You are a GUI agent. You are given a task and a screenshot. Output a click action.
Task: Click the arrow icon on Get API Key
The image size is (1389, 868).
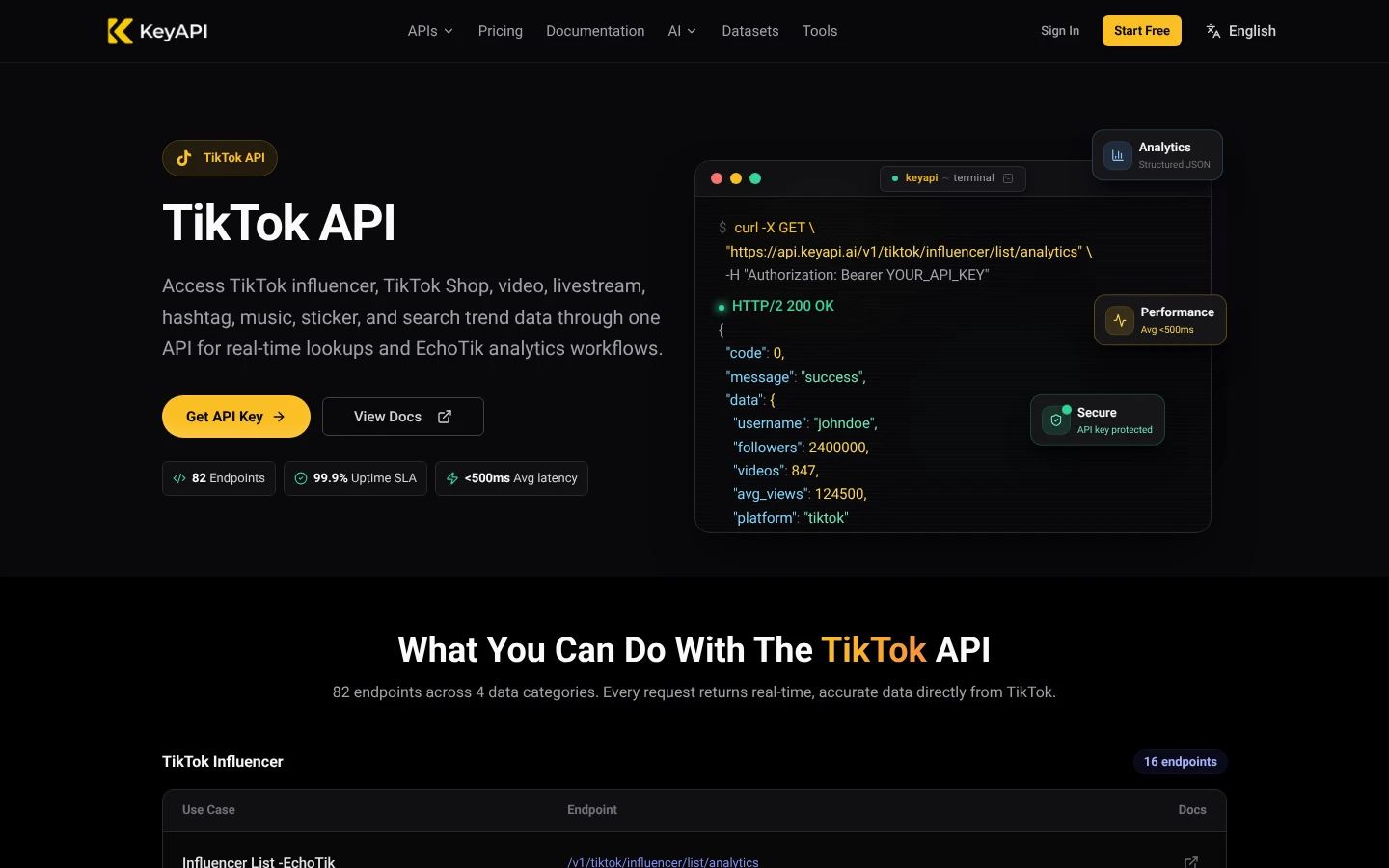(279, 417)
